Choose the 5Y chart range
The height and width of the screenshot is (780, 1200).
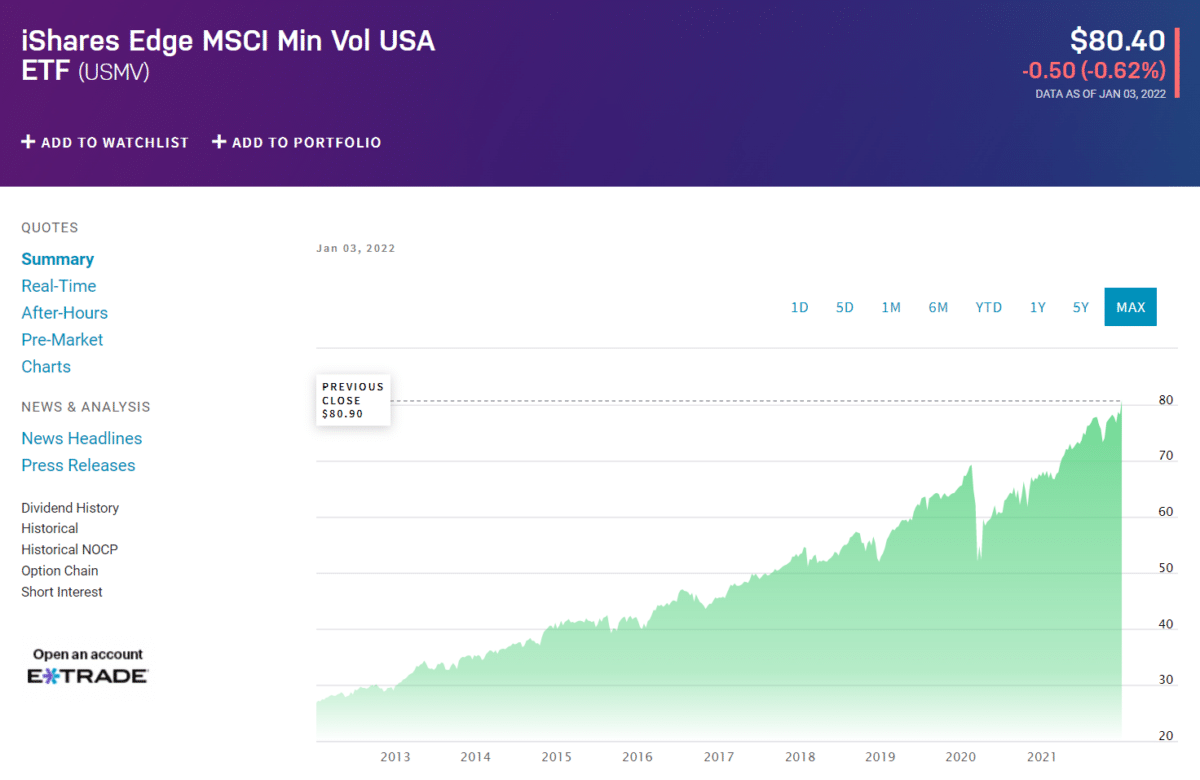1081,307
